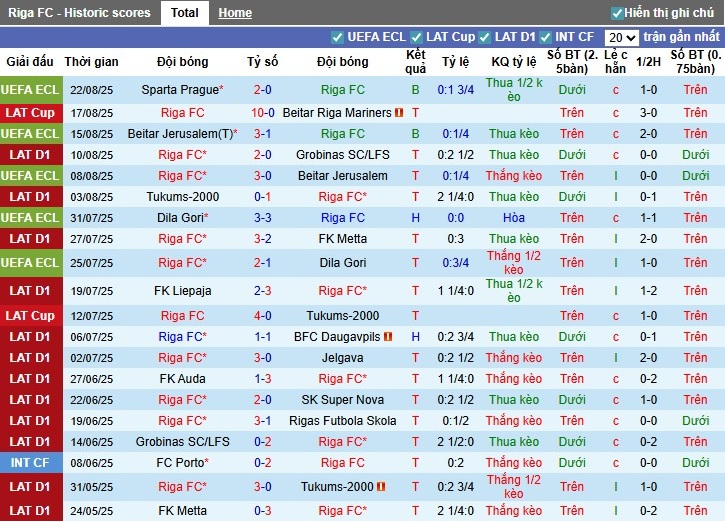The width and height of the screenshot is (725, 523).
Task: Open the FC Porto team link
Action: [x=180, y=463]
